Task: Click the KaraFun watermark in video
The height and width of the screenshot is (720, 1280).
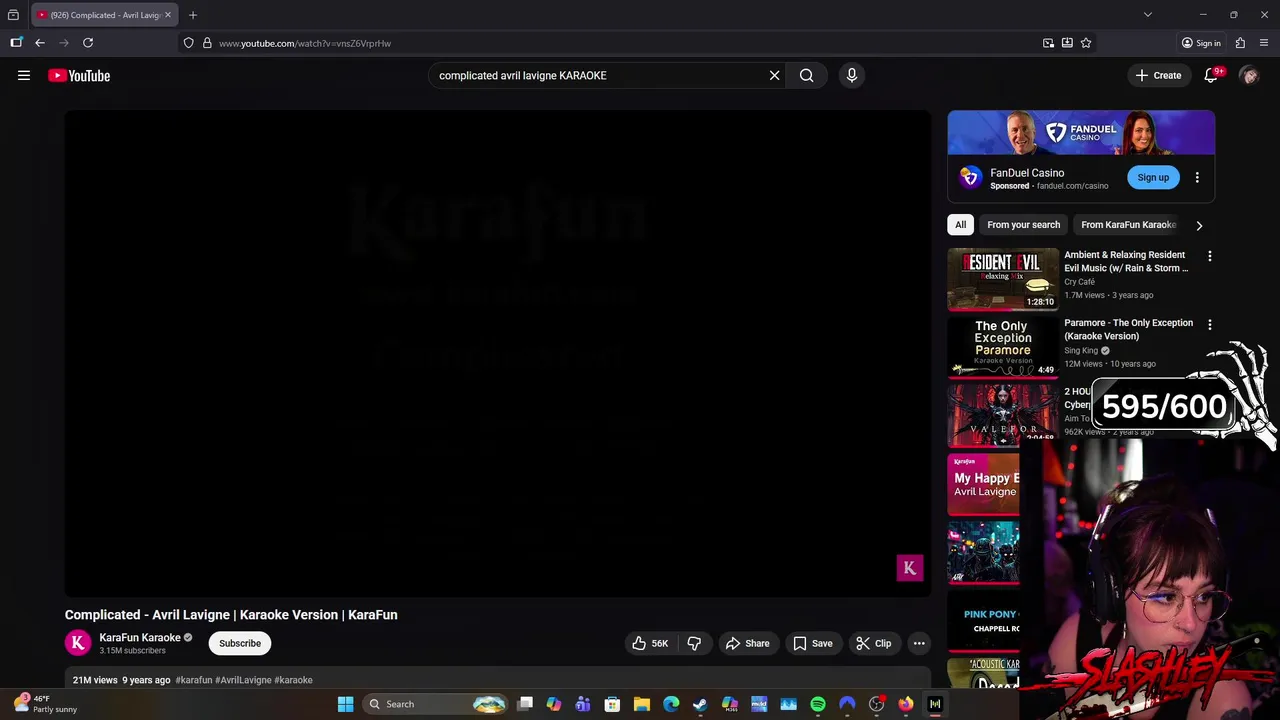Action: (909, 568)
